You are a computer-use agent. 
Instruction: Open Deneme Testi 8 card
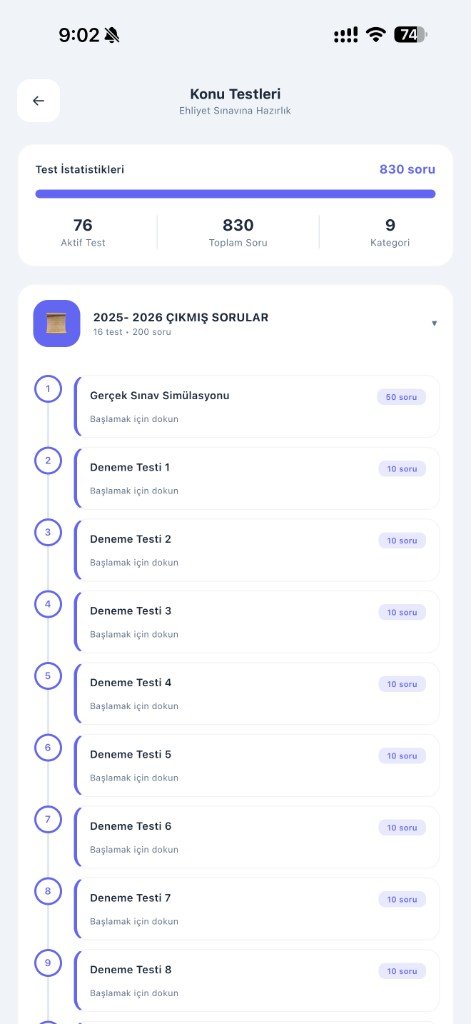tap(257, 980)
